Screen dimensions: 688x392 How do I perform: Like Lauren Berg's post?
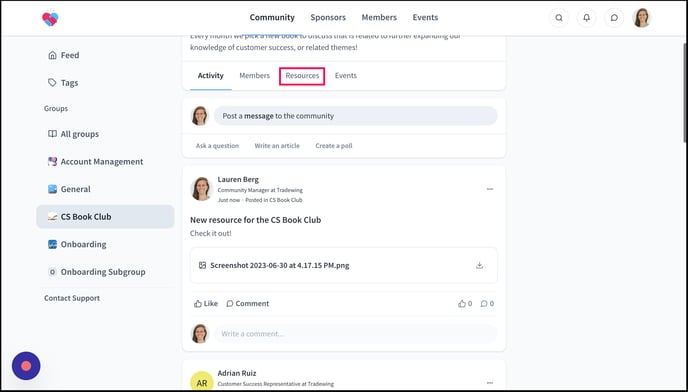point(206,303)
